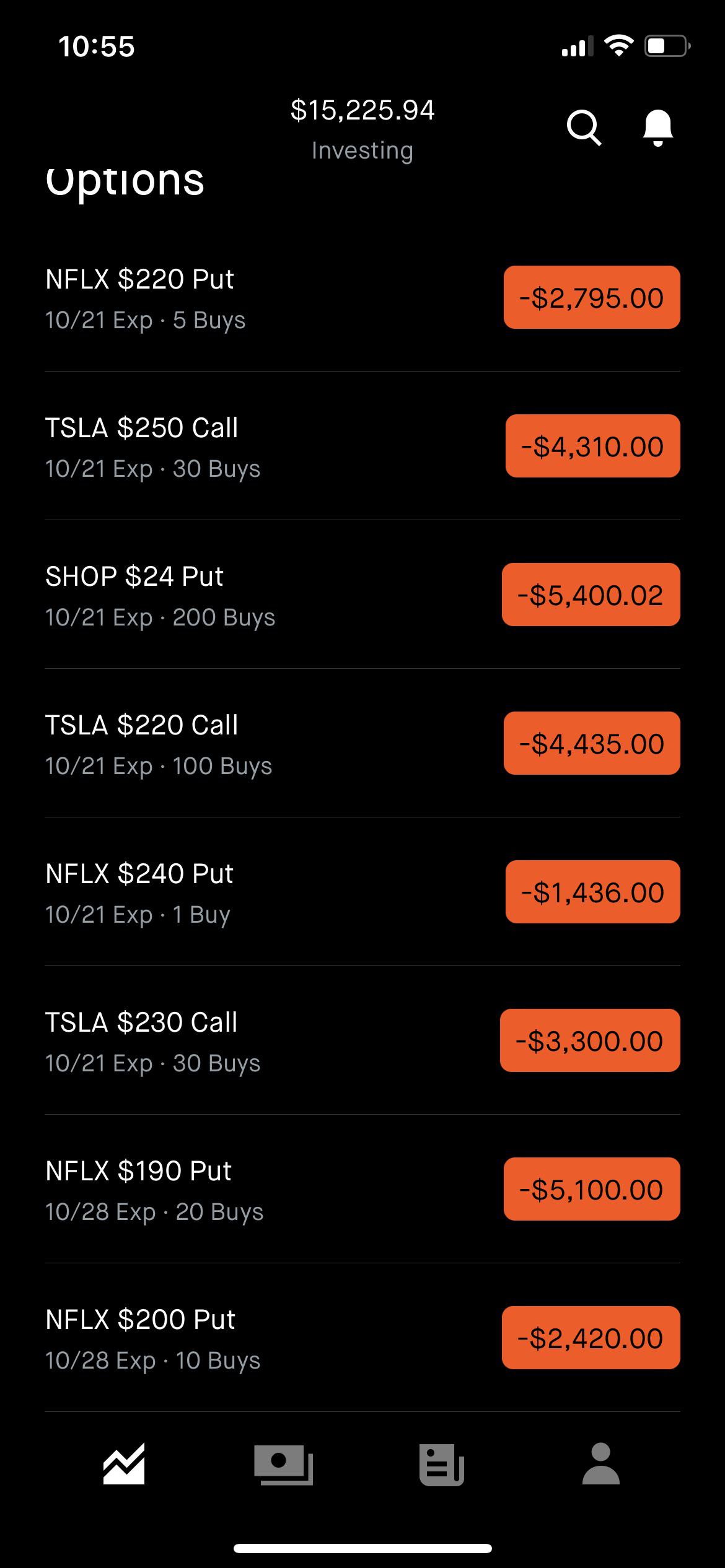
Task: Go to the account profile icon
Action: click(x=600, y=1464)
